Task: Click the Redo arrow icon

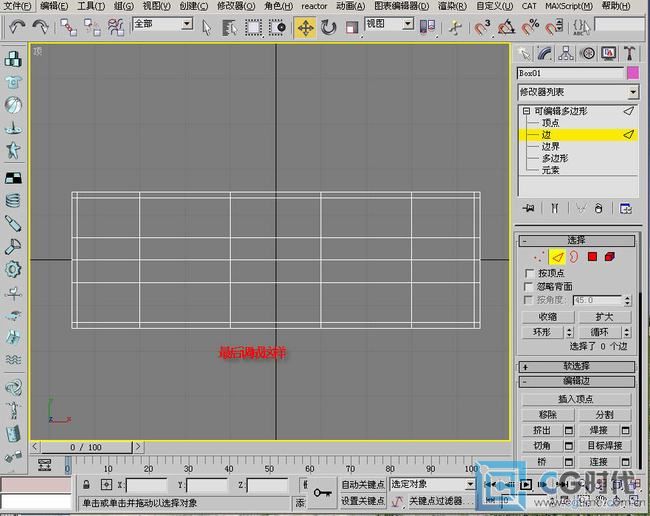Action: pos(40,27)
